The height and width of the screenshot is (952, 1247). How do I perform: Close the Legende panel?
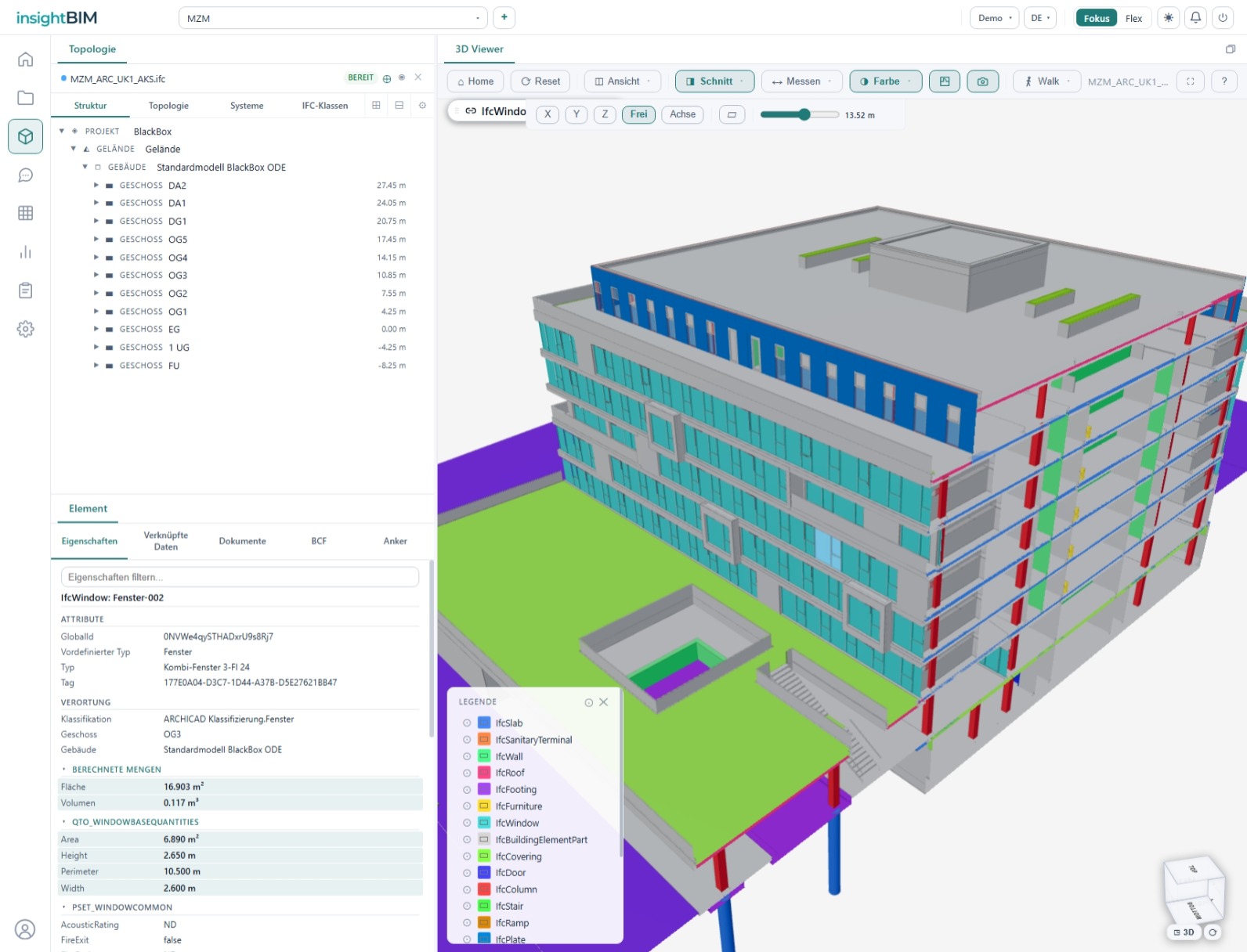(x=603, y=702)
